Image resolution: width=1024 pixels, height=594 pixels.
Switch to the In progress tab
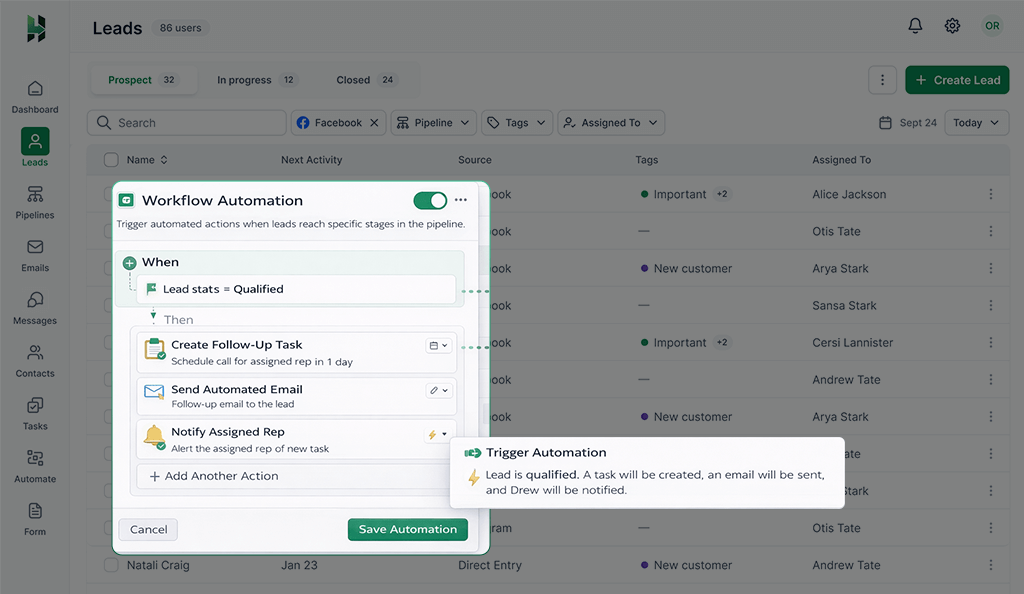248,79
